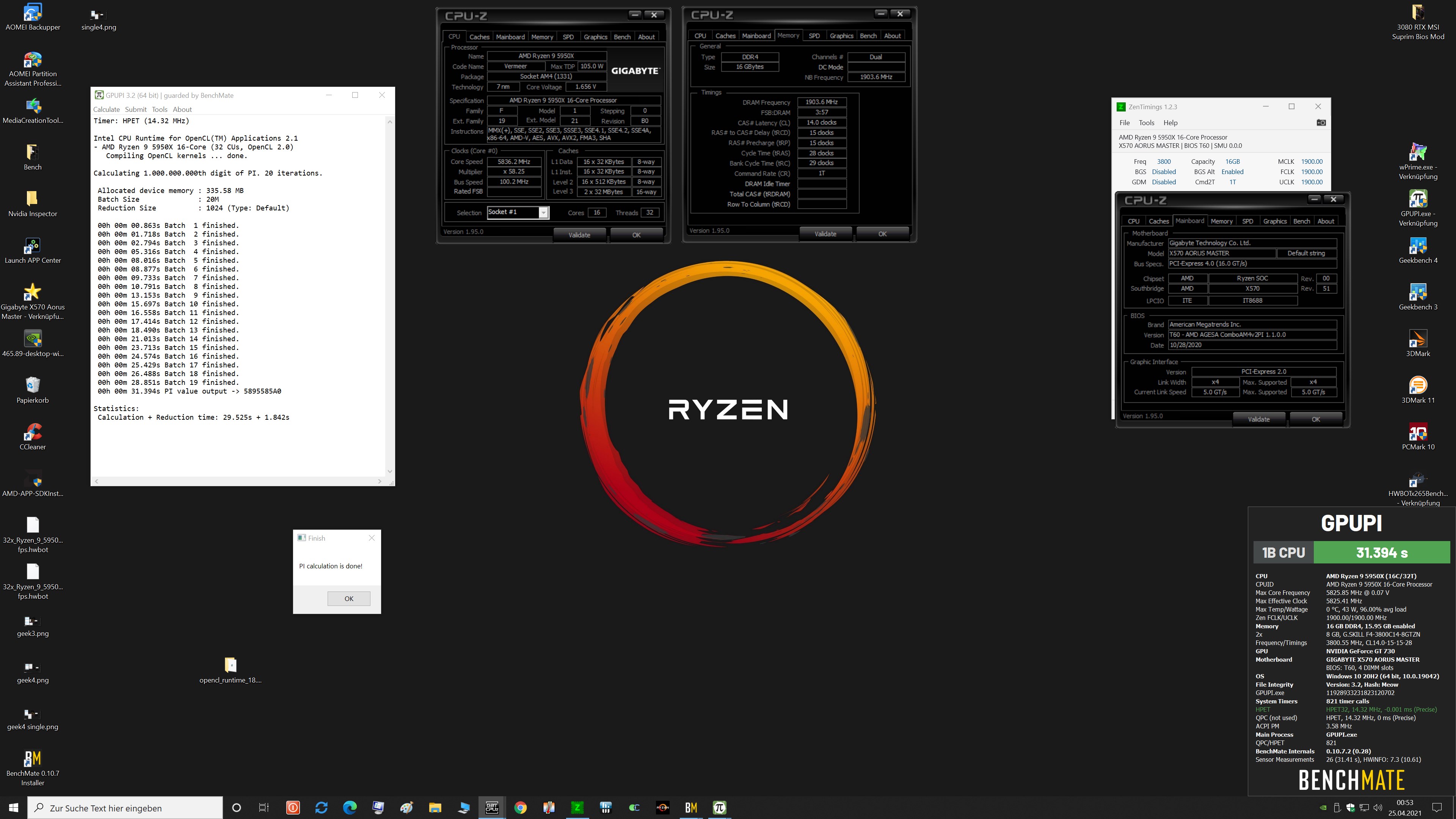Click GPUPI horizontal scrollbar right arrow
1456x819 pixels.
[379, 481]
